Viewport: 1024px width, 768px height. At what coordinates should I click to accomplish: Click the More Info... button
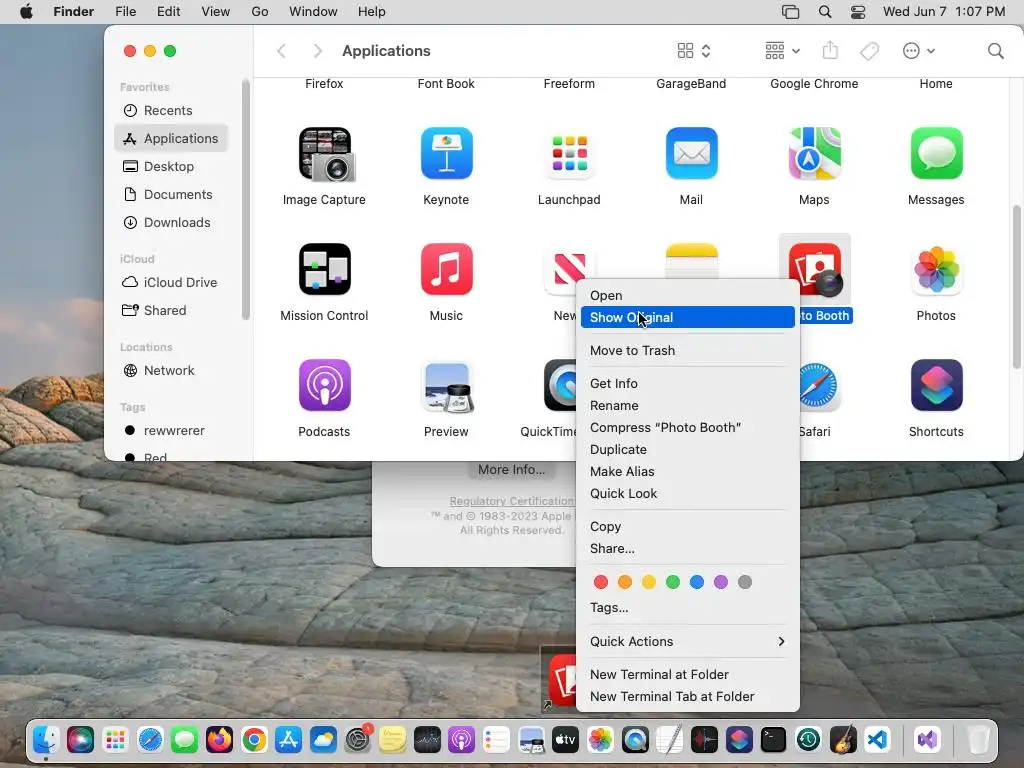511,470
